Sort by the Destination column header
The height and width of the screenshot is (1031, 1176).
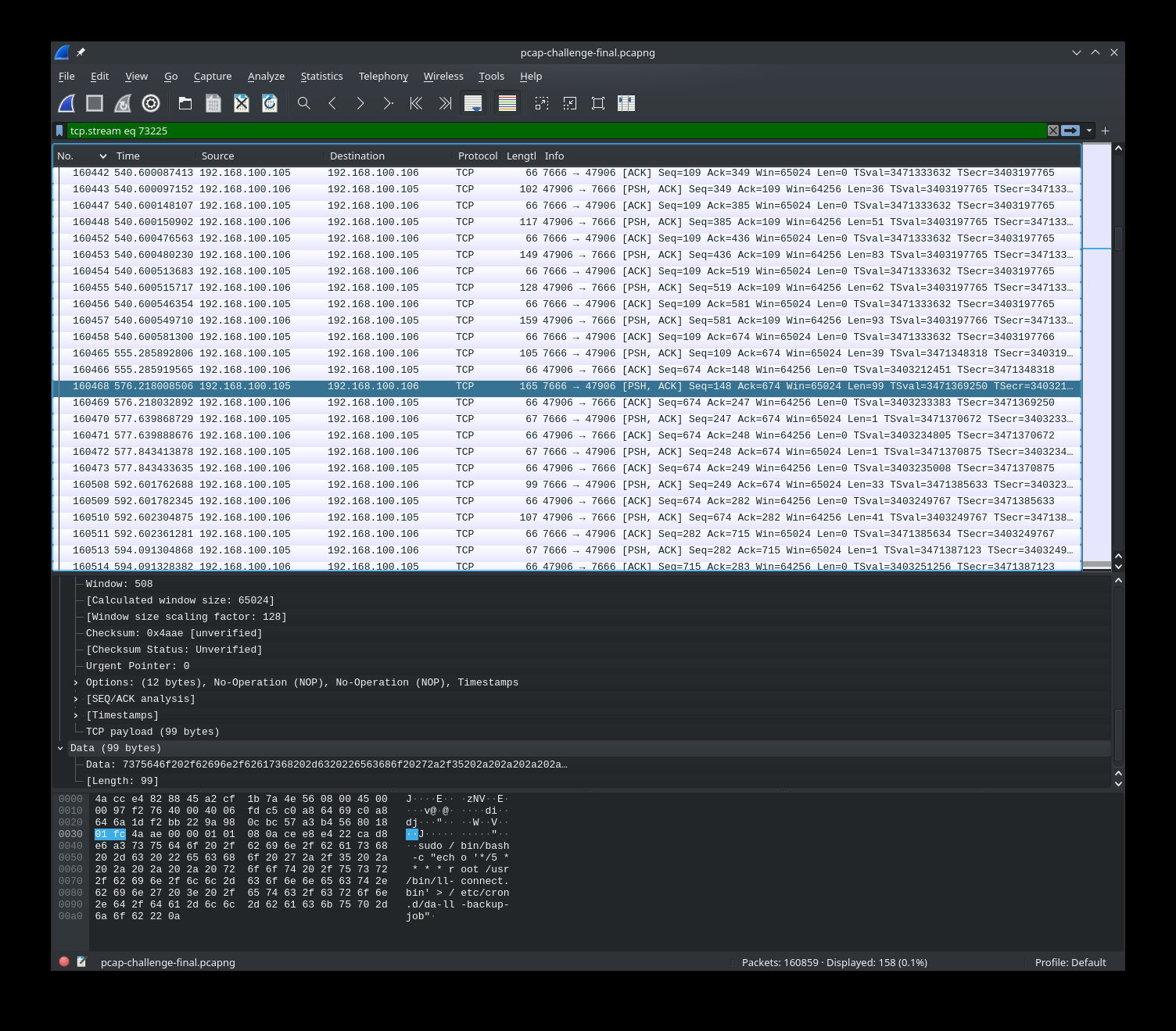coord(389,156)
